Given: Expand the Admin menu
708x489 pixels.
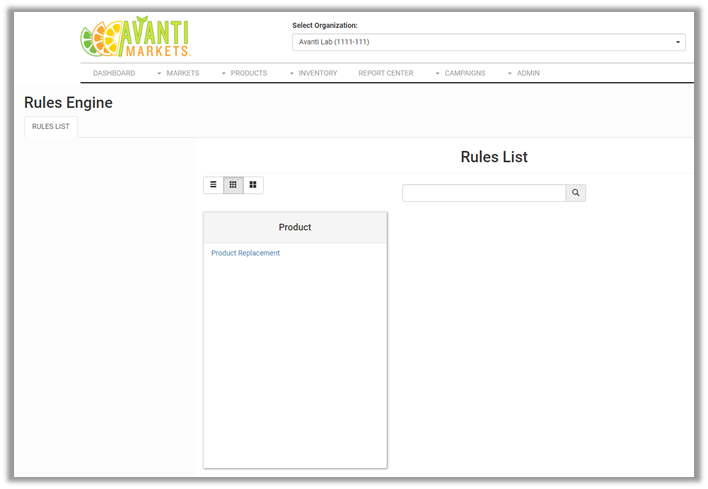Looking at the screenshot, I should [523, 73].
